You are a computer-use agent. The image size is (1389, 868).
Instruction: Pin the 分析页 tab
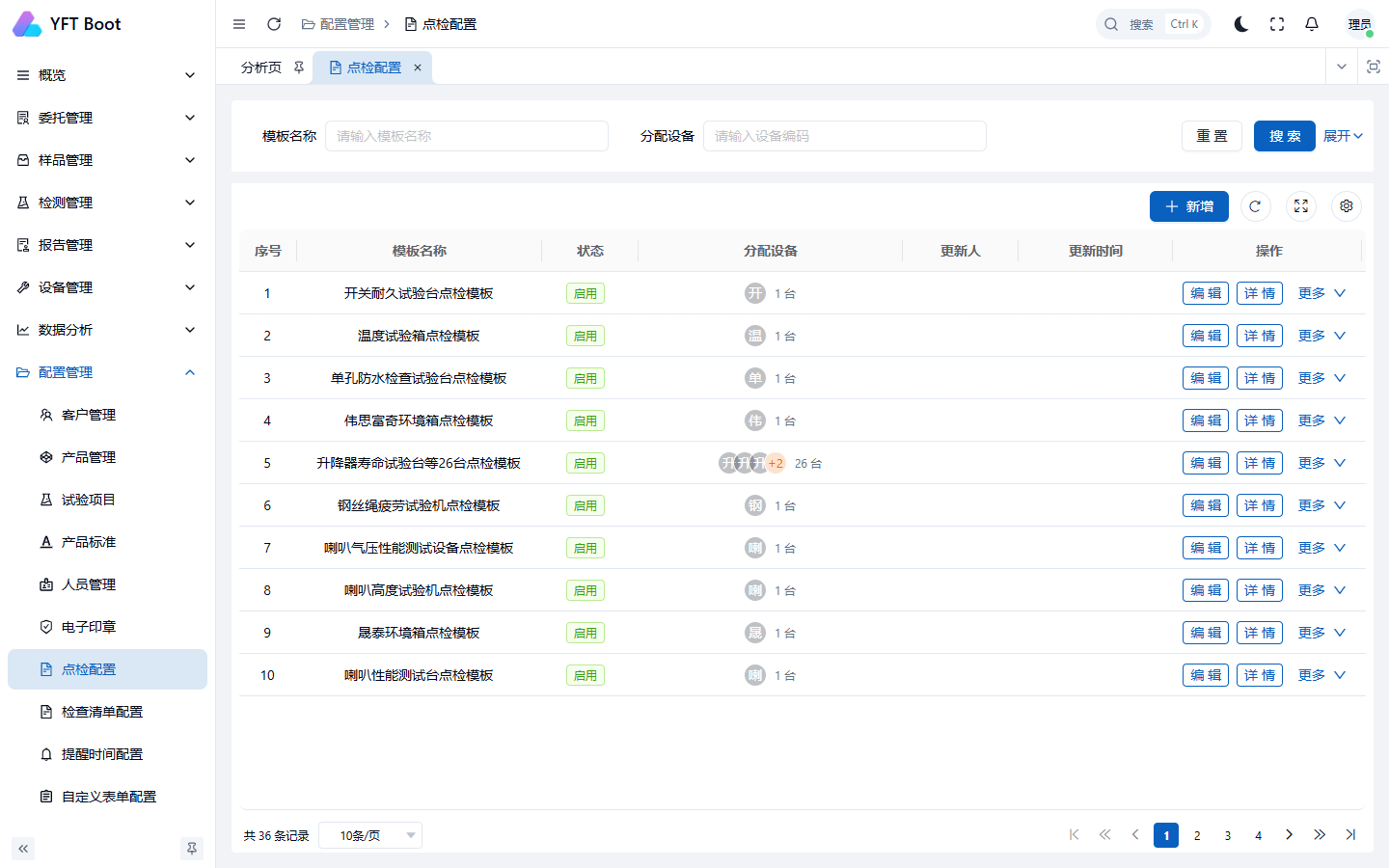pyautogui.click(x=299, y=68)
